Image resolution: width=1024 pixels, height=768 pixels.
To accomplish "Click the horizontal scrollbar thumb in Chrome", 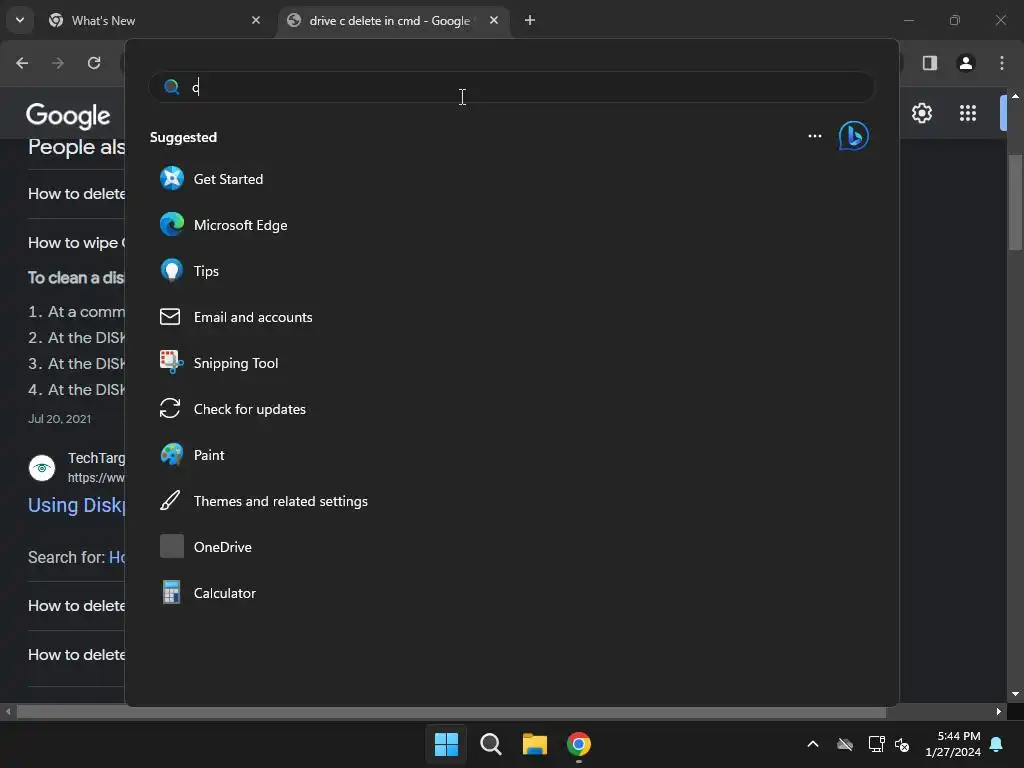I will (451, 712).
